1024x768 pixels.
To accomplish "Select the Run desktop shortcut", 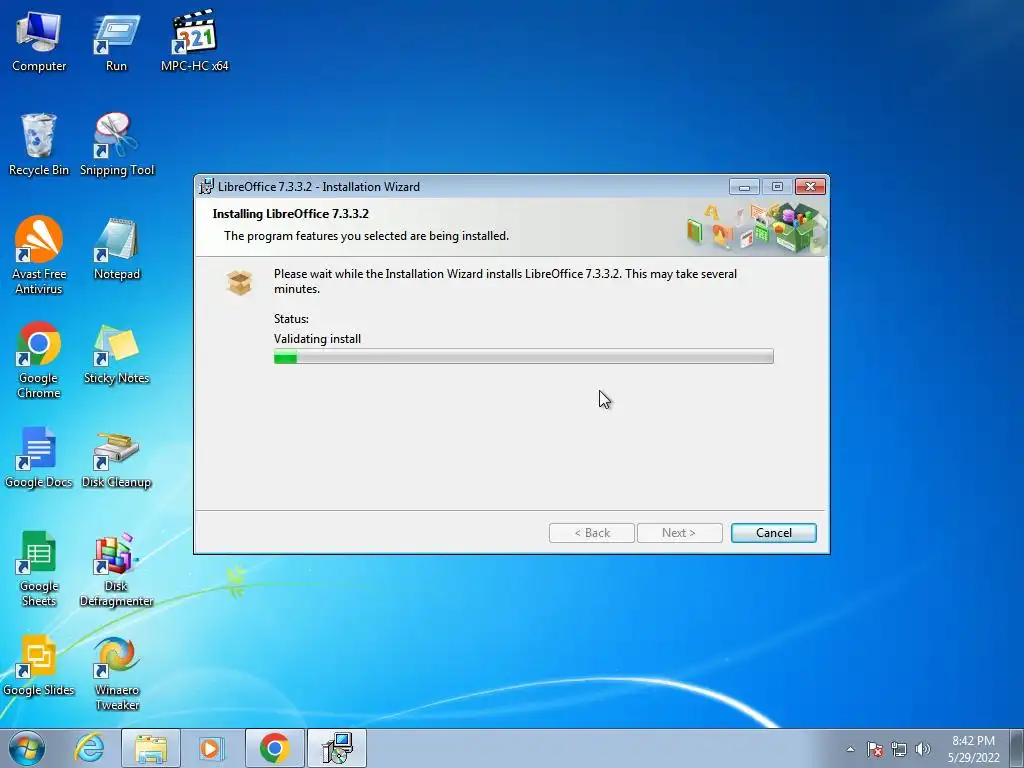I will coord(116,42).
